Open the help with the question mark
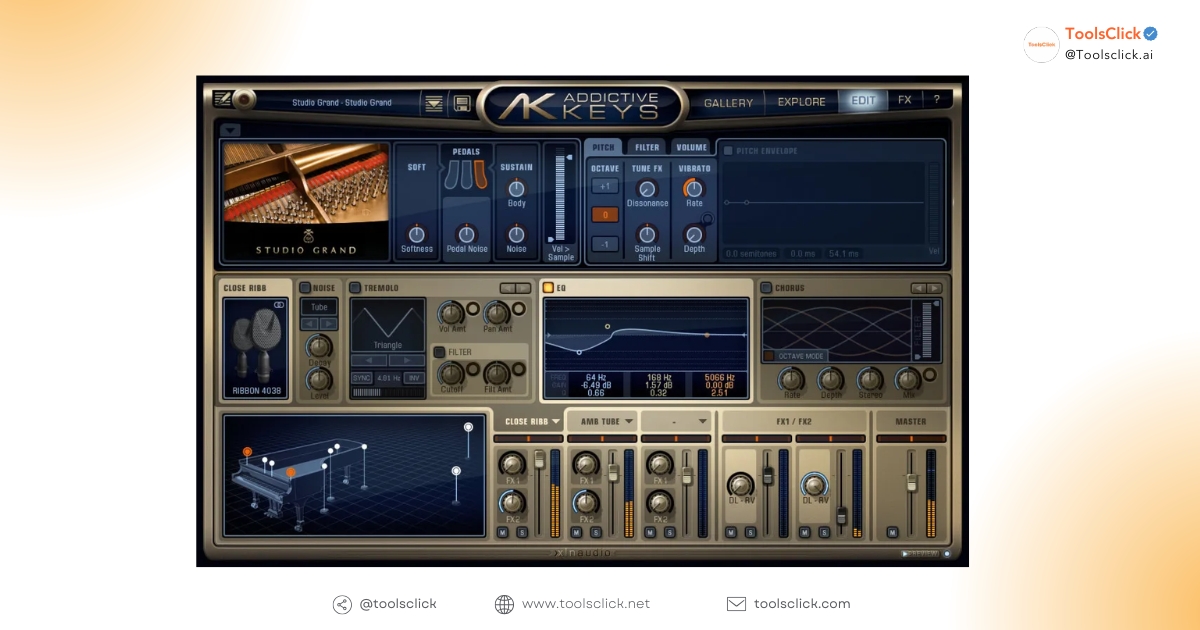Image resolution: width=1200 pixels, height=630 pixels. (x=936, y=100)
